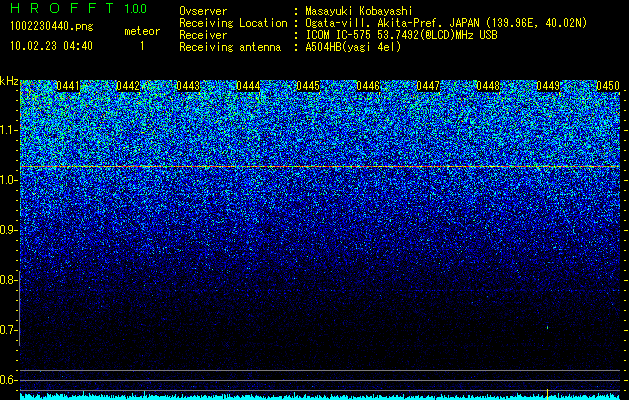629x400 pixels.
Task: Click the meteor count value 1
Action: click(142, 46)
